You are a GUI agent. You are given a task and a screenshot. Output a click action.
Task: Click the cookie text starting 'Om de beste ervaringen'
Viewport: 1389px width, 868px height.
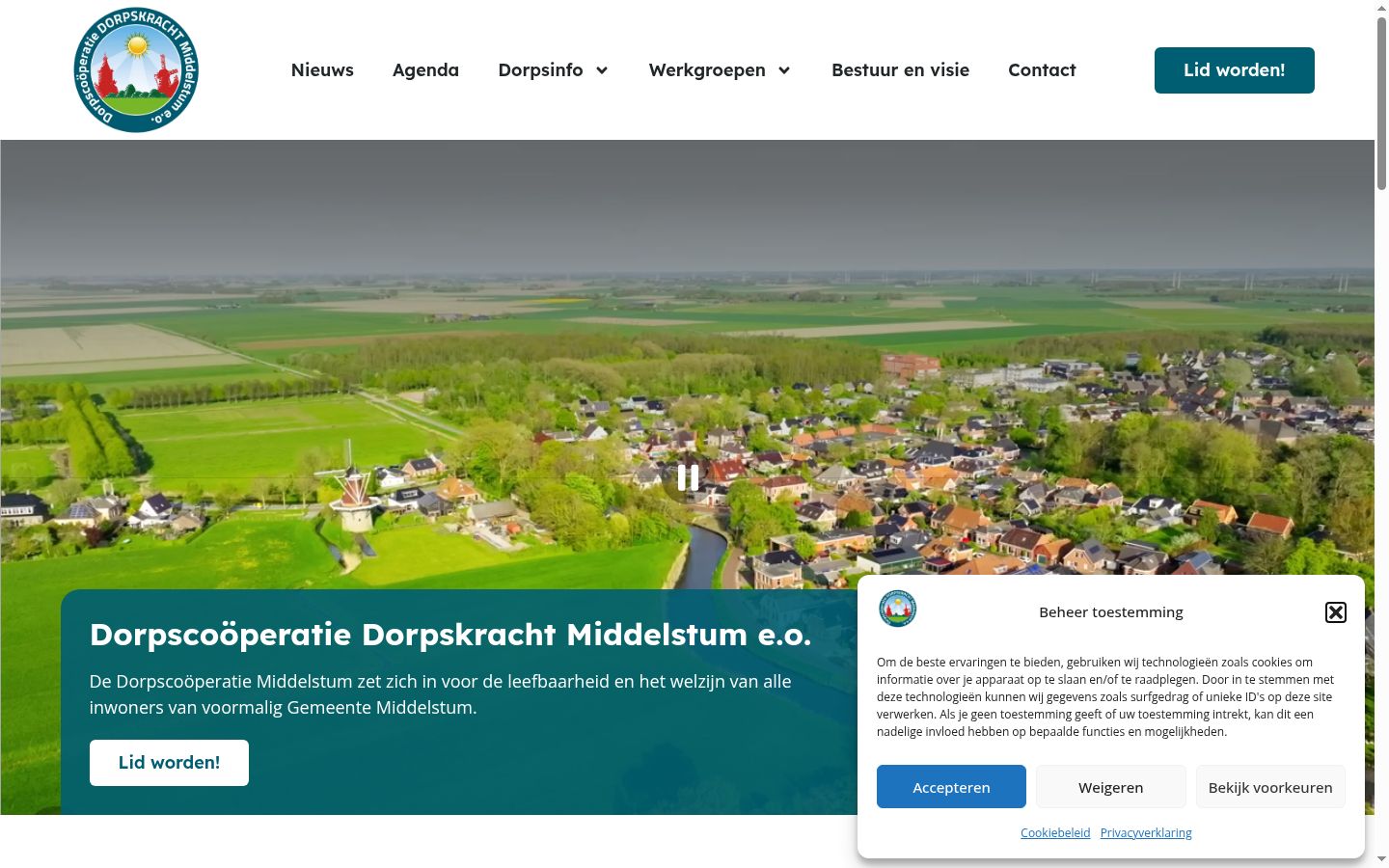[1105, 697]
